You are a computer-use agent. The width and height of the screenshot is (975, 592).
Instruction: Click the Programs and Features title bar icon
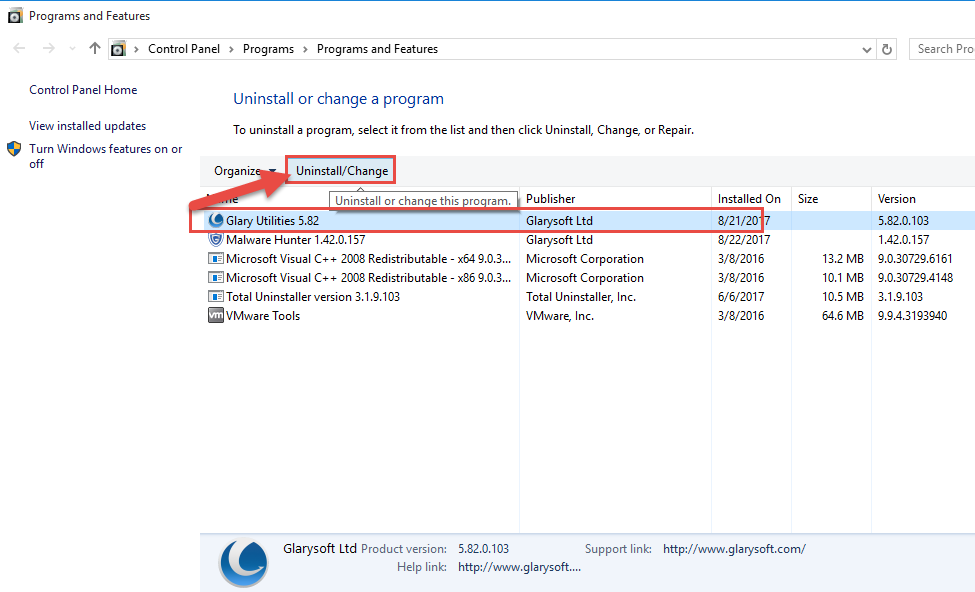(x=15, y=16)
